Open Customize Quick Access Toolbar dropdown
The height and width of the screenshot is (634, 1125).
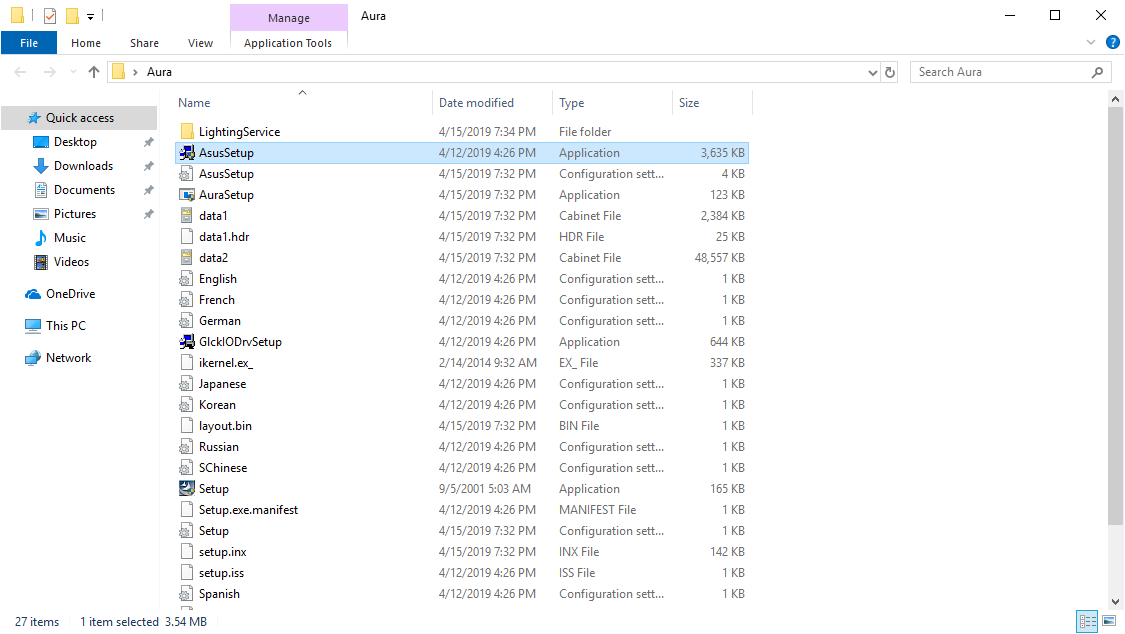90,16
